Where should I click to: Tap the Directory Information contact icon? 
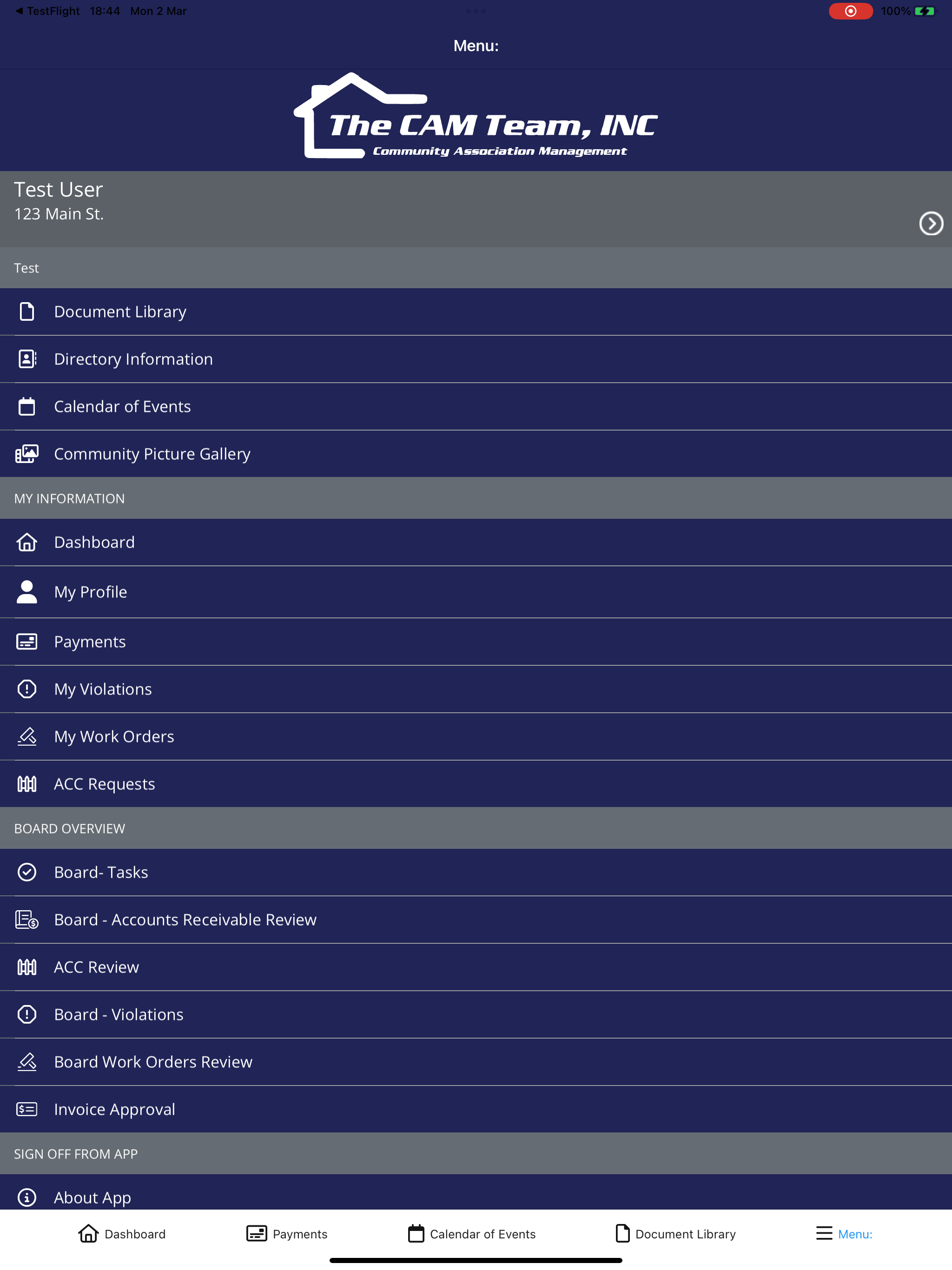(x=27, y=359)
